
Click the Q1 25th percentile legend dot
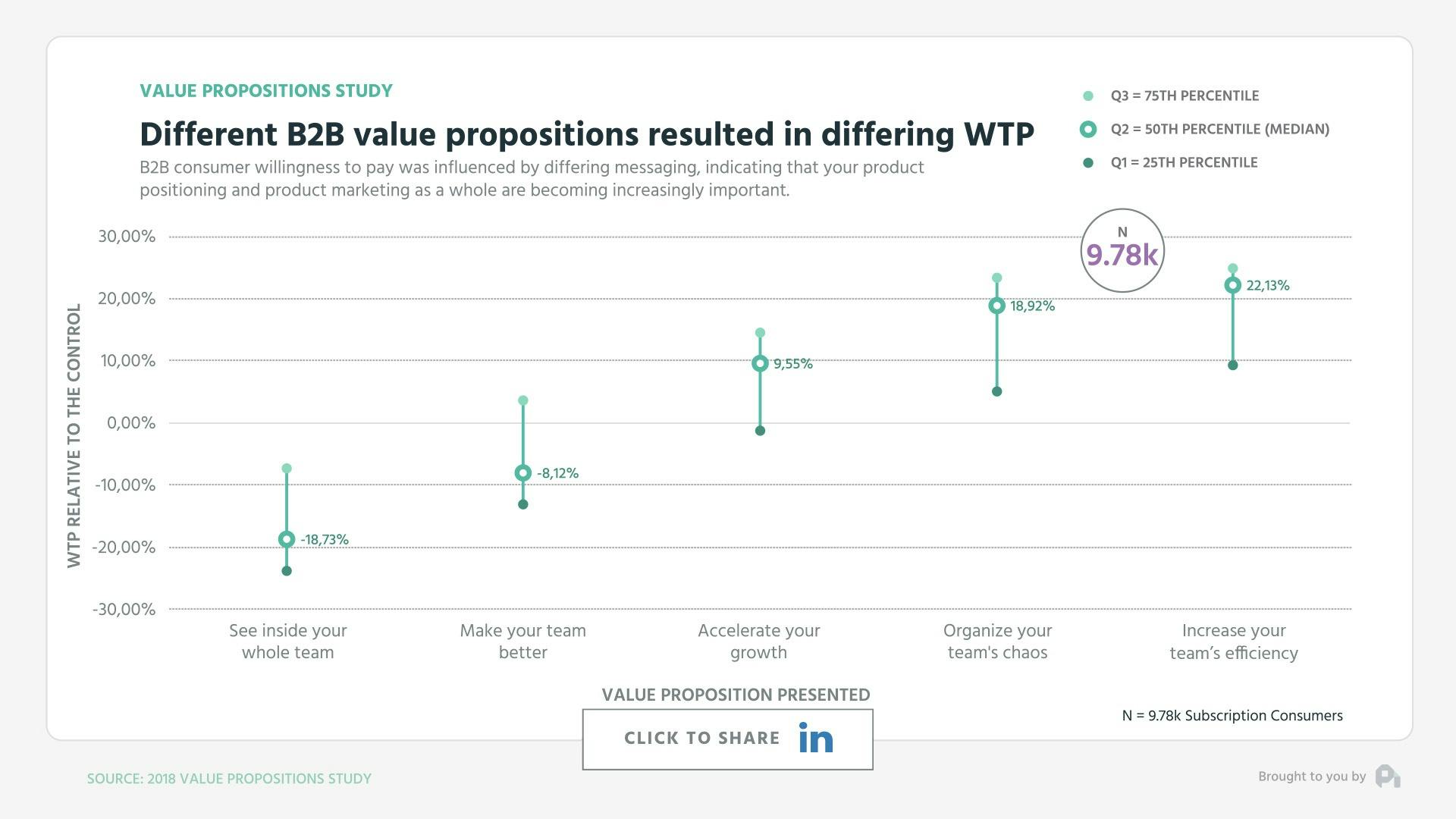[x=1088, y=163]
